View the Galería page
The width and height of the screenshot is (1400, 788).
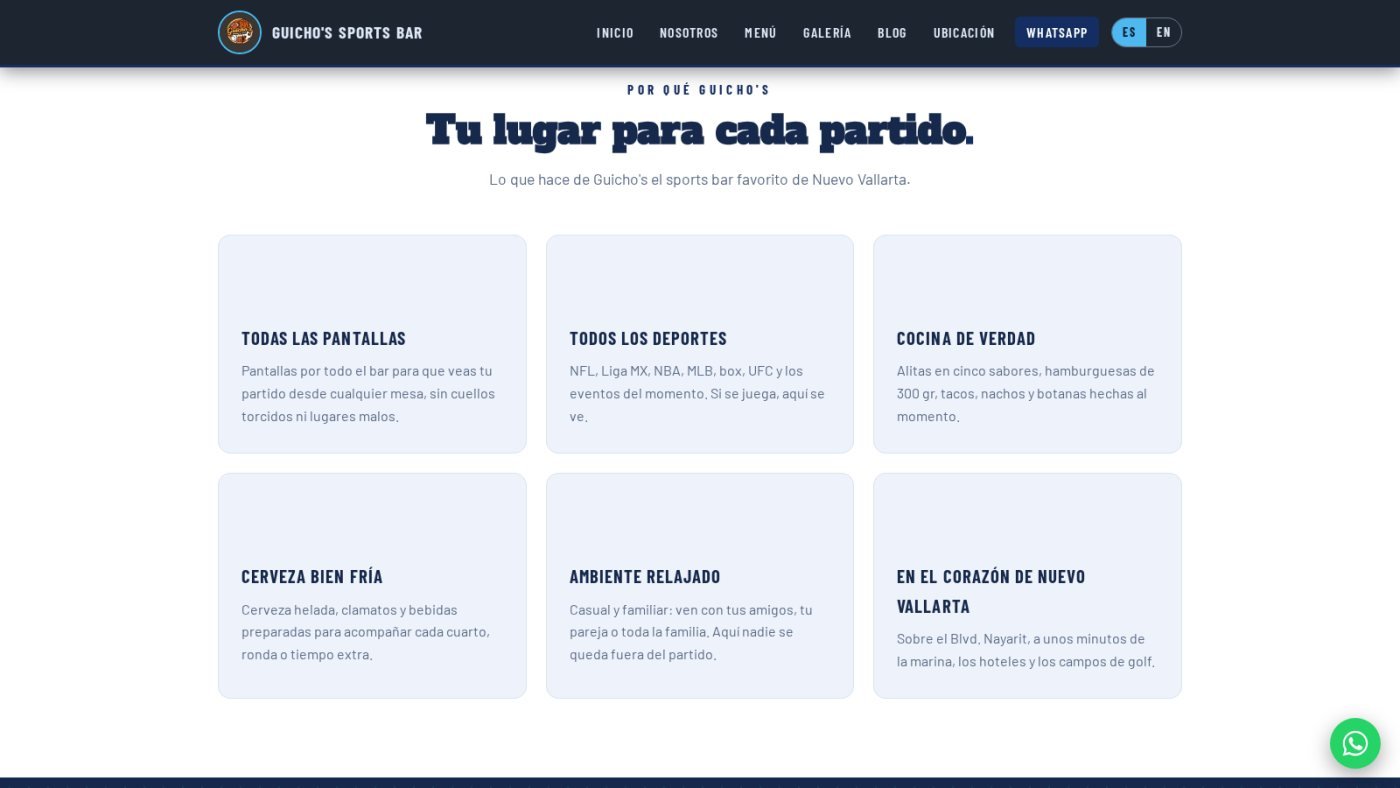click(827, 33)
